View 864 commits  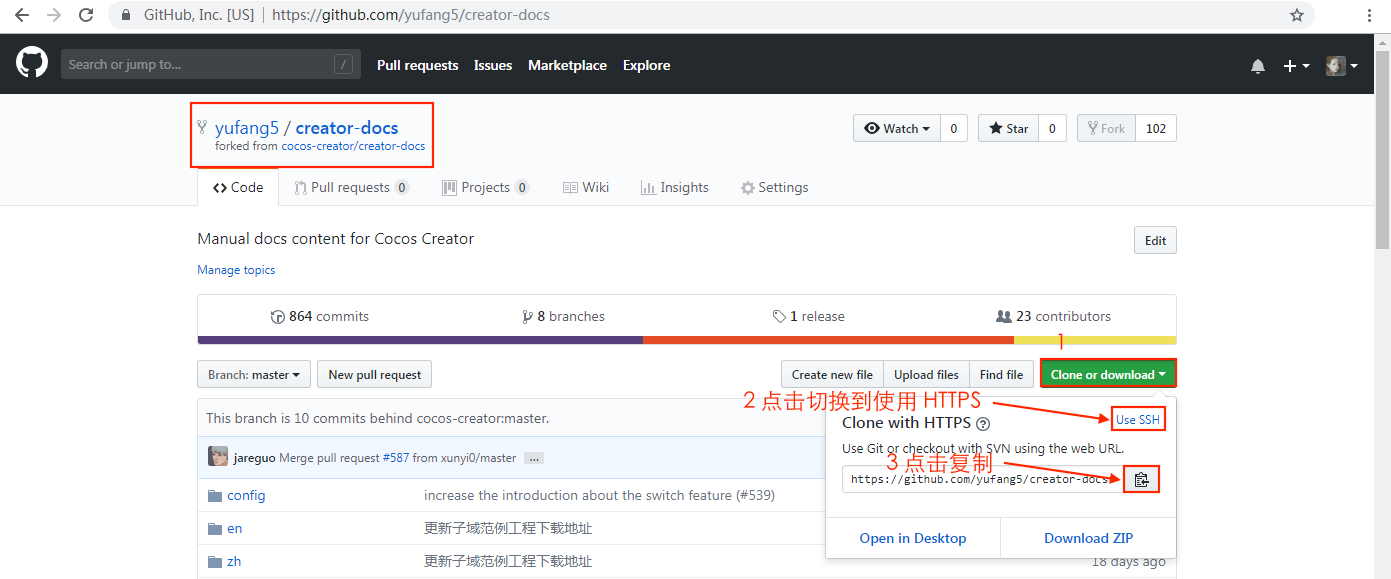pyautogui.click(x=320, y=316)
